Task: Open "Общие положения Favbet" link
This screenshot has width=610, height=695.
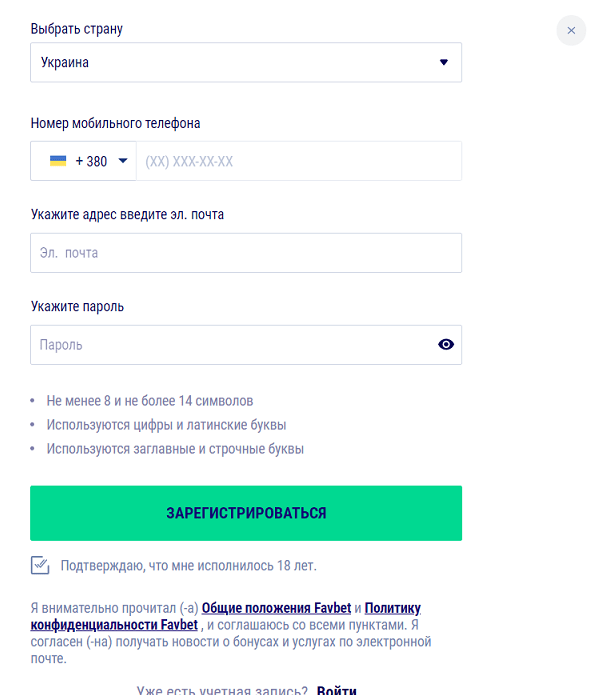Action: (x=276, y=608)
